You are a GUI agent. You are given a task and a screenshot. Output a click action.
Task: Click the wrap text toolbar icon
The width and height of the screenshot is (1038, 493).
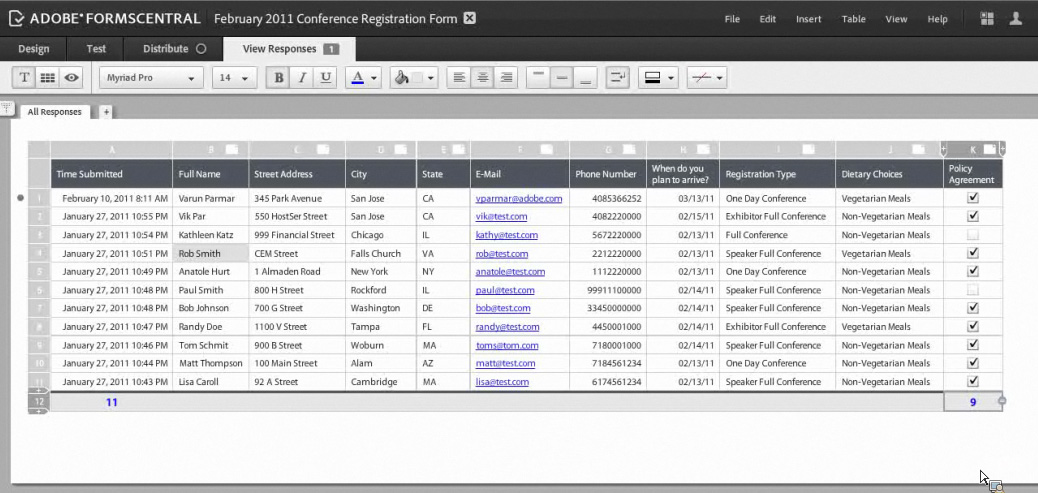click(617, 78)
